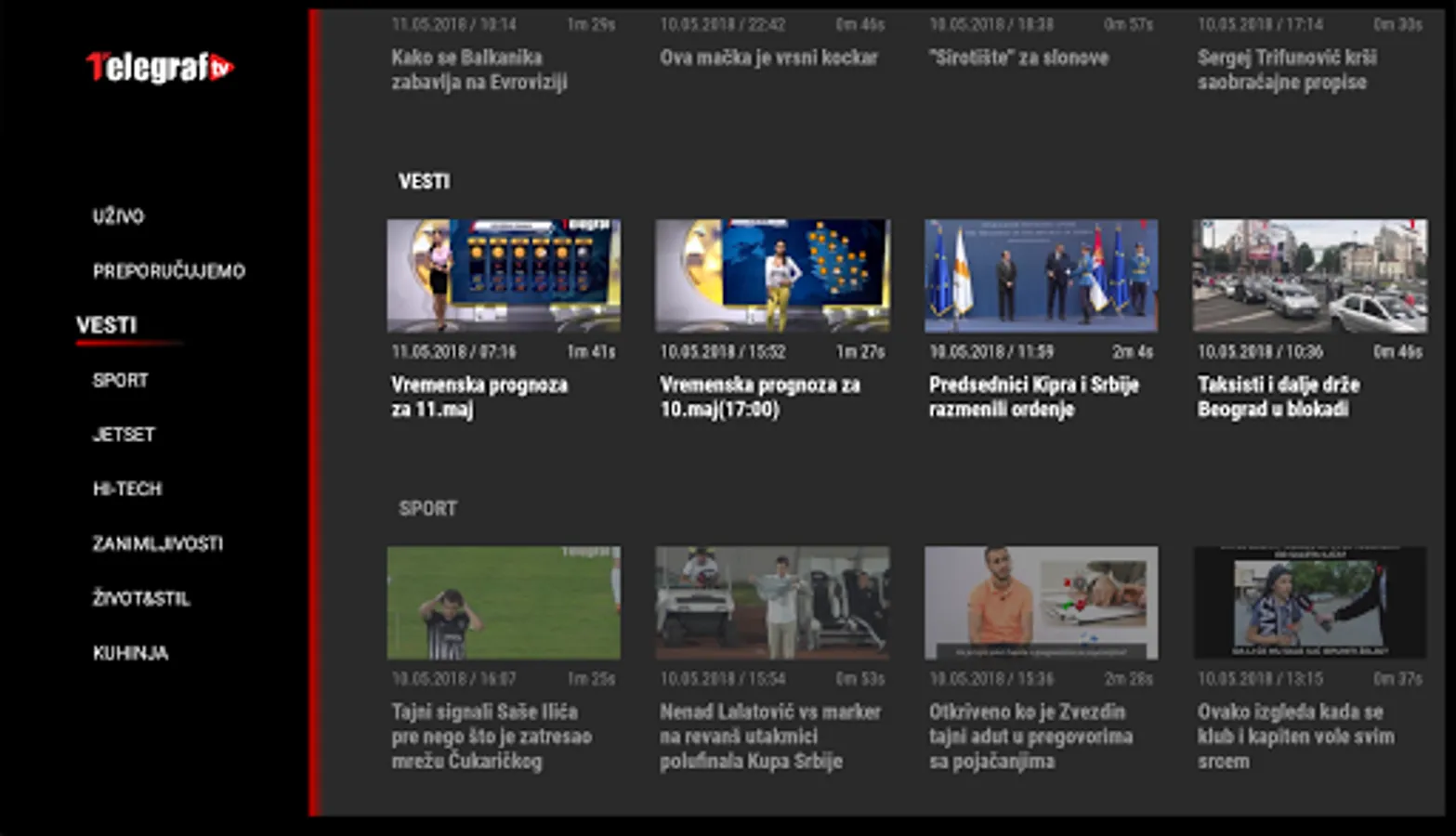Play Vremenska prognoza za 10.maj(17:00) thumbnail
Viewport: 1456px width, 836px height.
click(x=772, y=276)
